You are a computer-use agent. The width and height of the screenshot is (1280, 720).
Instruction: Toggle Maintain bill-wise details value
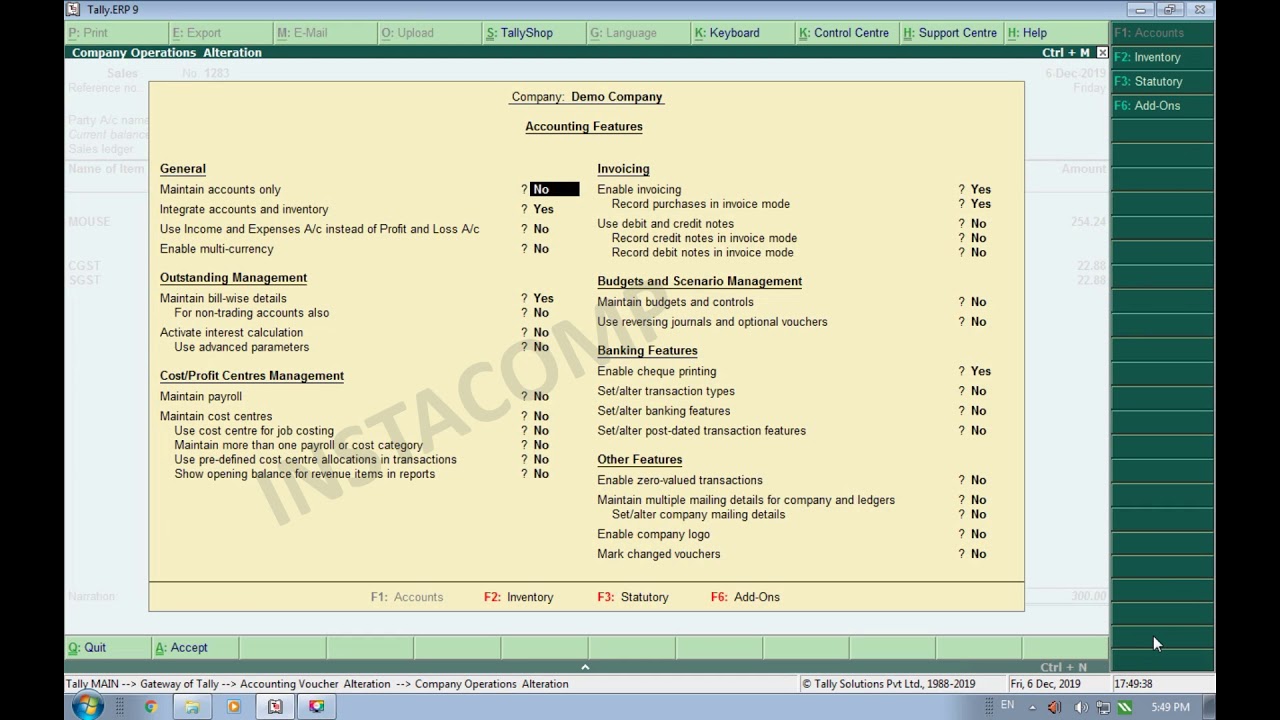pos(543,298)
